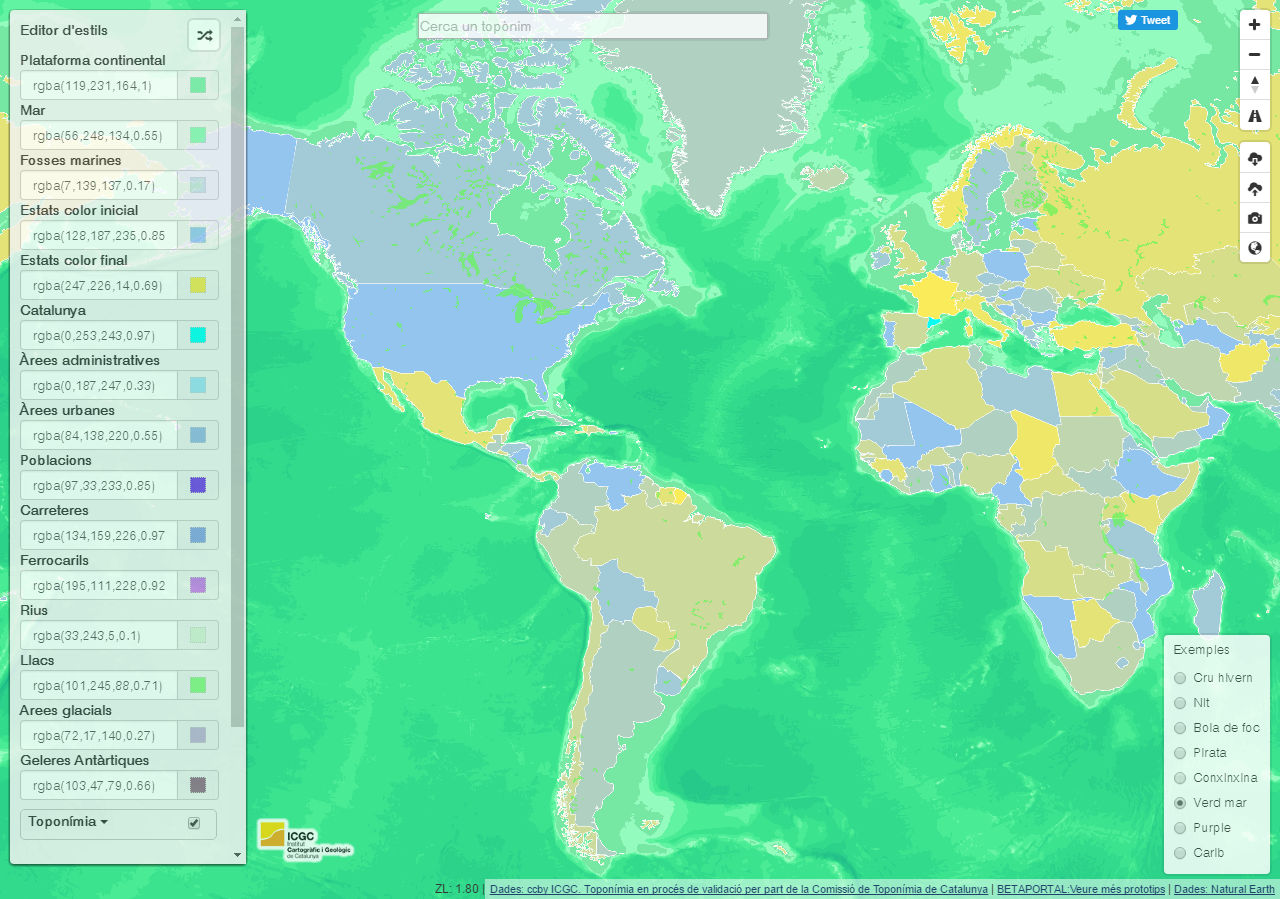Zoom in on the map
This screenshot has width=1280, height=899.
click(1255, 25)
